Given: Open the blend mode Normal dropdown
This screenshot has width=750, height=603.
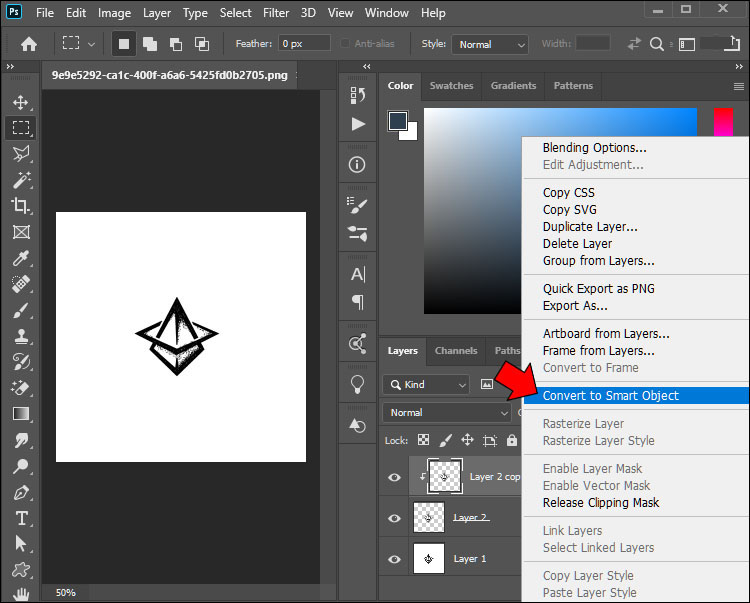Looking at the screenshot, I should [x=447, y=412].
